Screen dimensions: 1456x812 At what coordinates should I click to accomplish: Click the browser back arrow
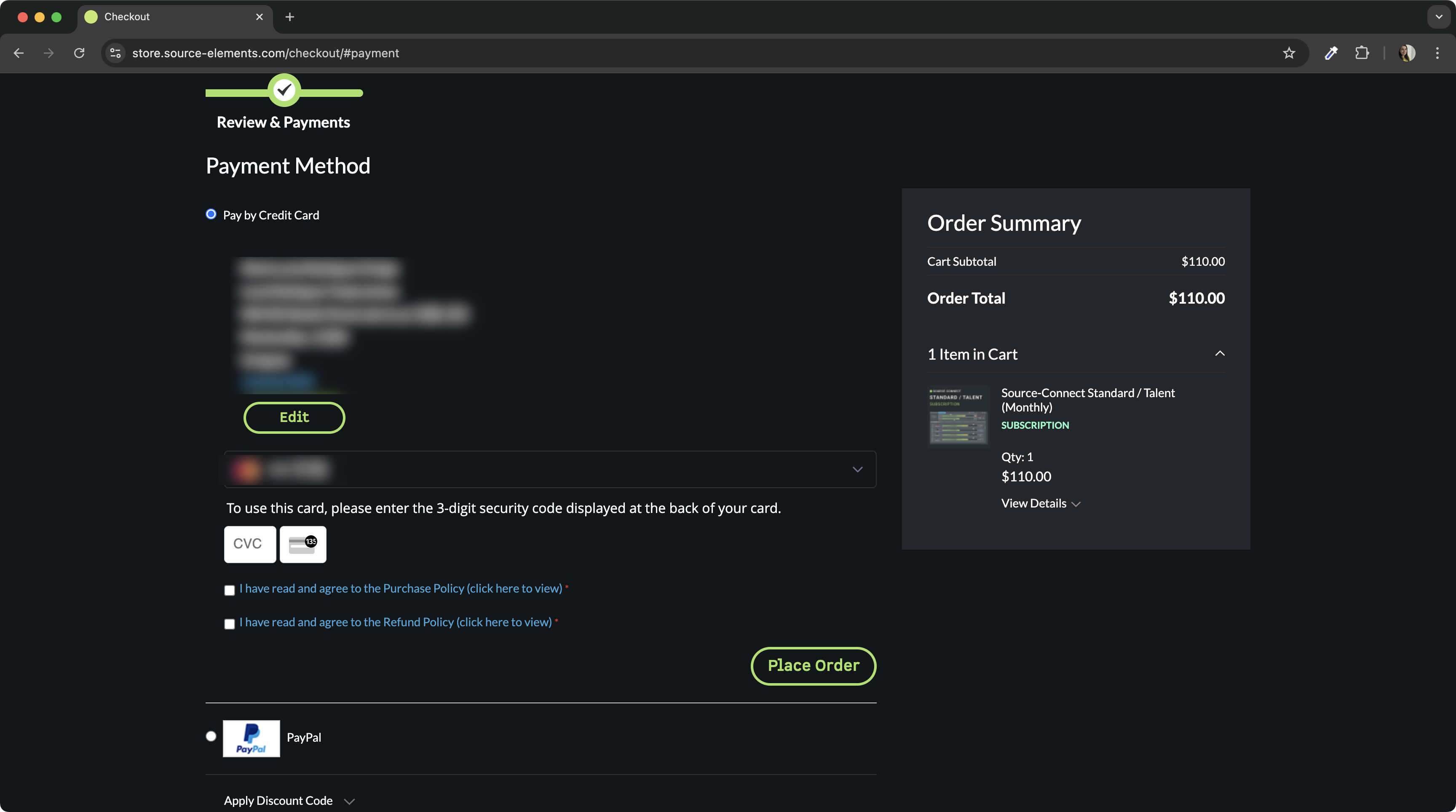(19, 53)
